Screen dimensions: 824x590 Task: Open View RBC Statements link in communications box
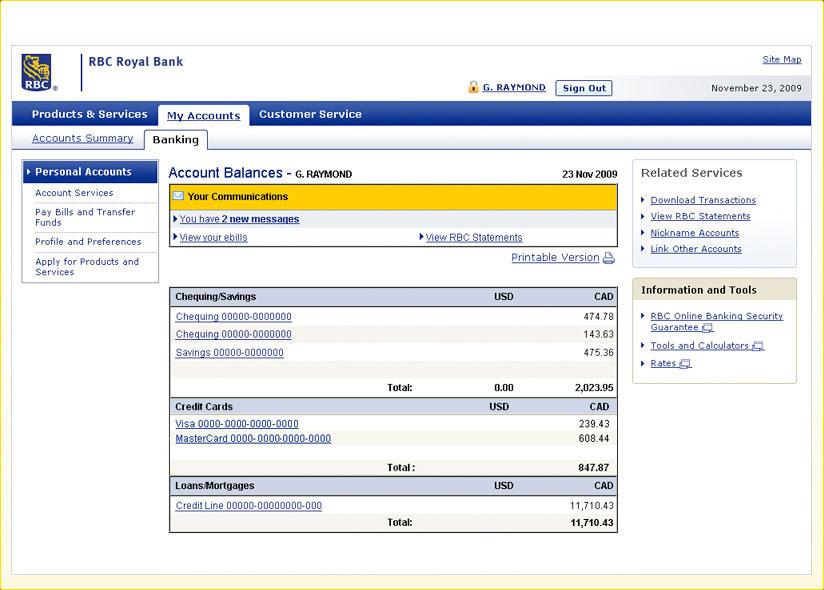(x=473, y=237)
